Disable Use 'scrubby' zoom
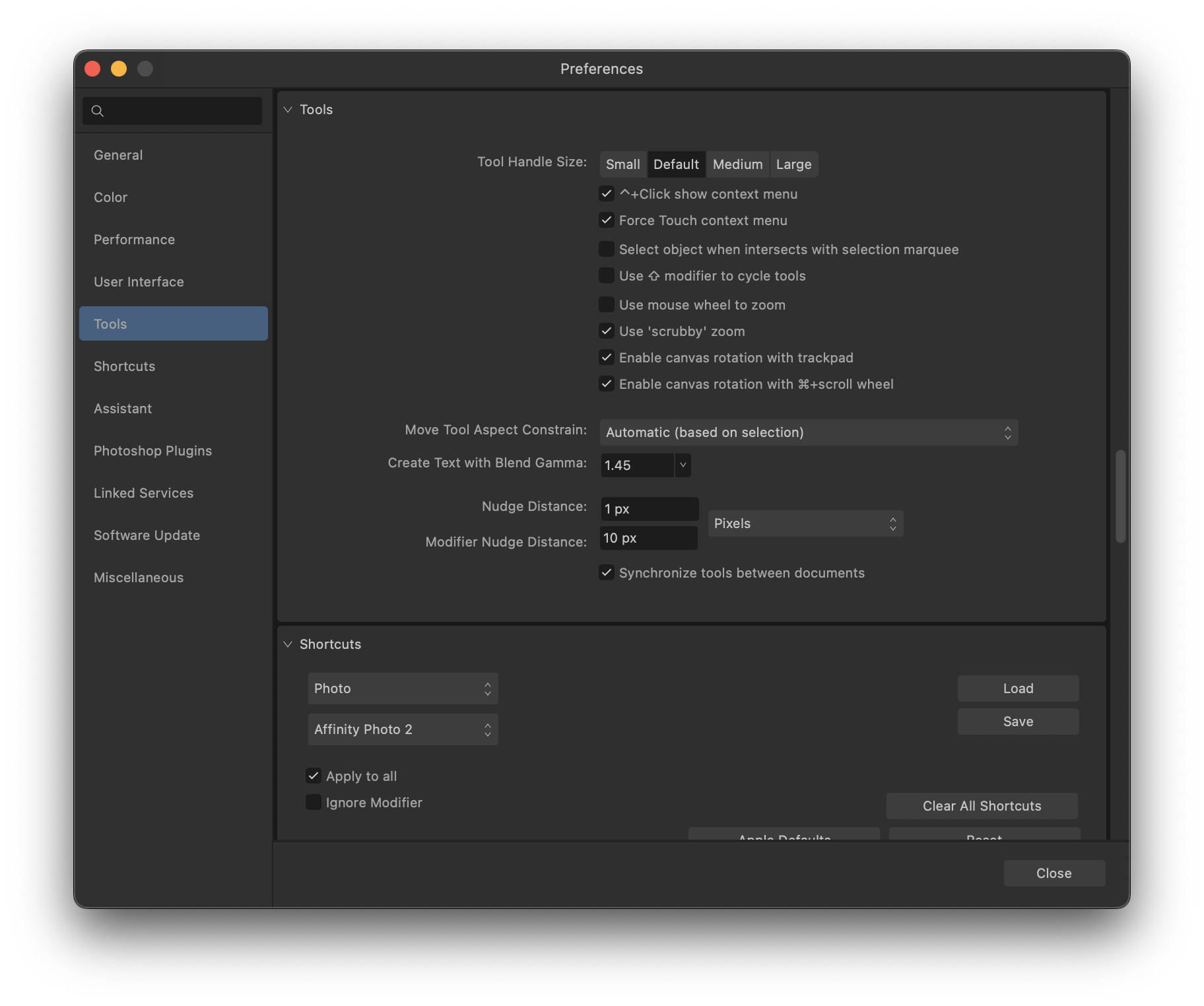The width and height of the screenshot is (1204, 1006). pos(607,331)
